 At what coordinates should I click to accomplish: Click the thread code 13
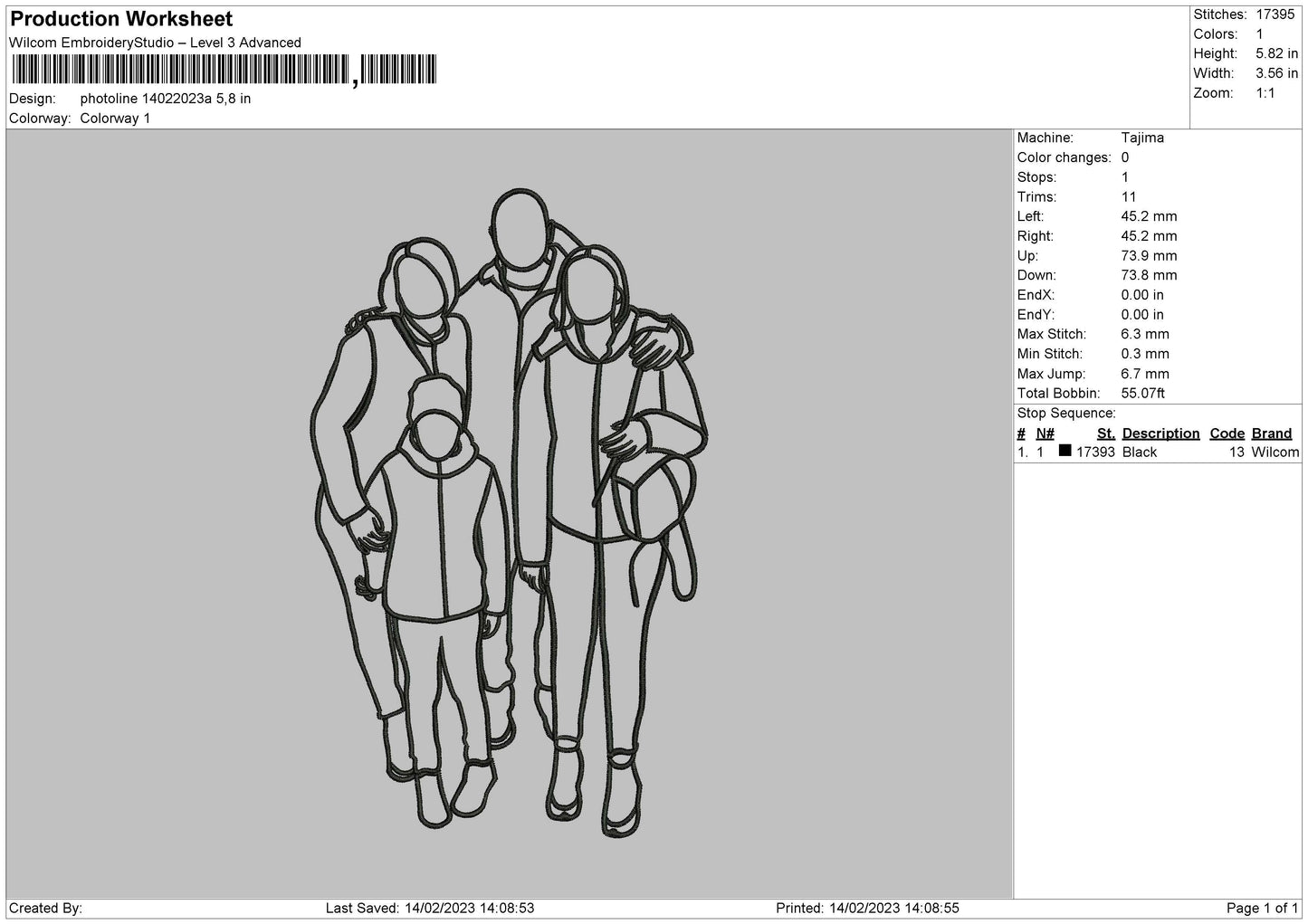tap(1237, 452)
